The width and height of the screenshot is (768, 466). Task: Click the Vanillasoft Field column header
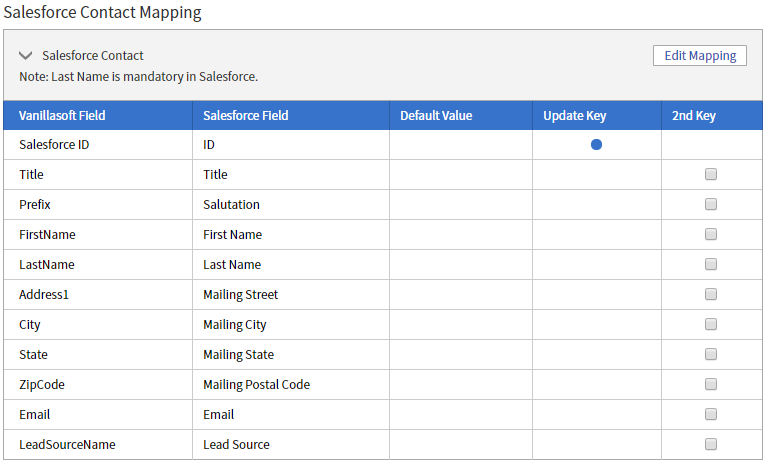coord(98,116)
